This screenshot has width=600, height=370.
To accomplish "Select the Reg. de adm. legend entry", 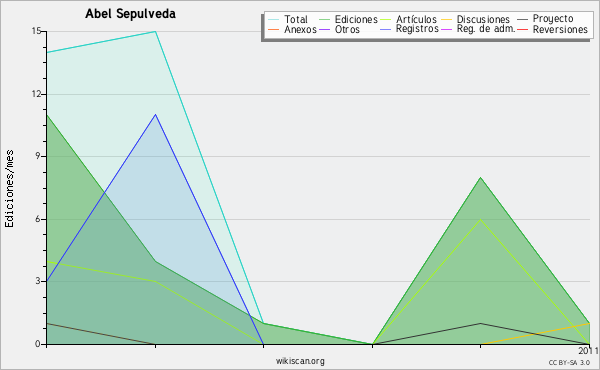I will (486, 29).
